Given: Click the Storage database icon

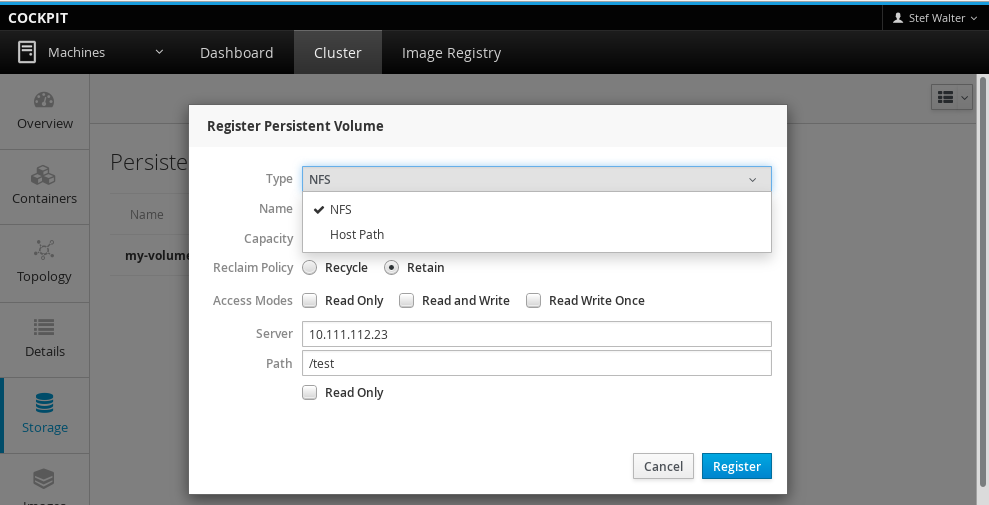Looking at the screenshot, I should (44, 403).
